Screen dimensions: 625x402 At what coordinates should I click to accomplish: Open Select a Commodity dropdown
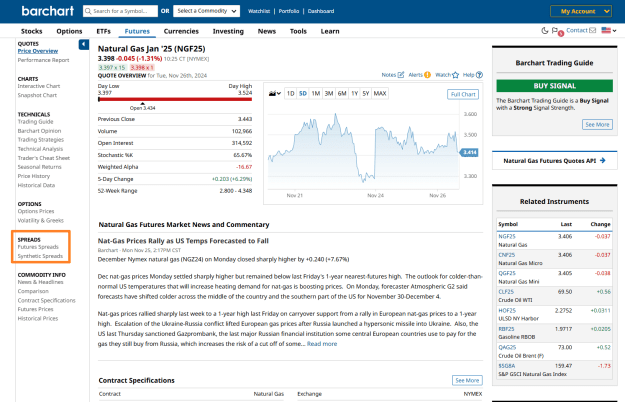pos(206,11)
